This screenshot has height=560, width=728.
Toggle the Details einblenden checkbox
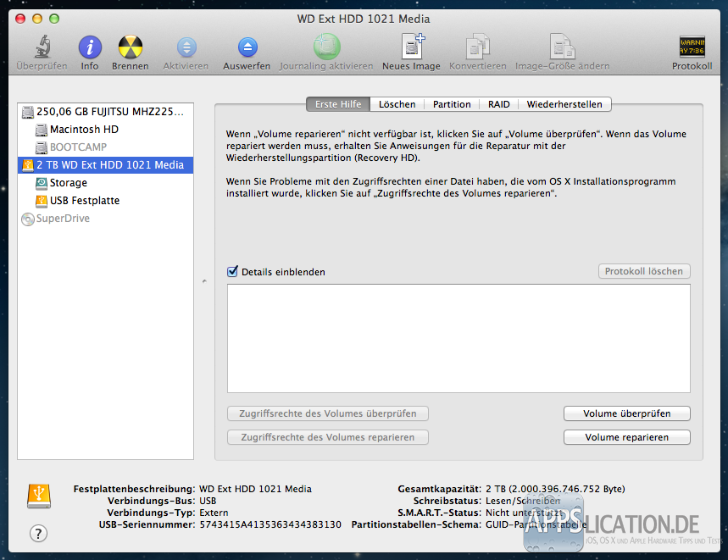click(233, 271)
